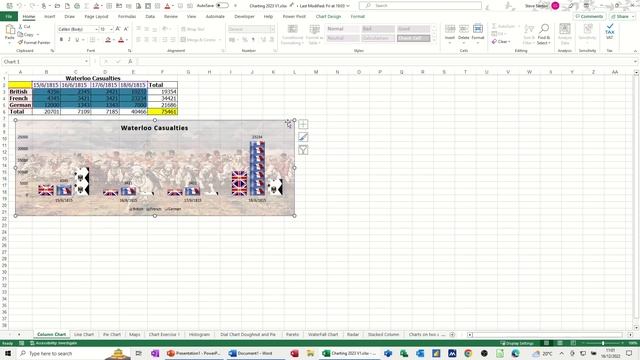Open the Radar sheet tab
This screenshot has width=640, height=360.
(353, 334)
